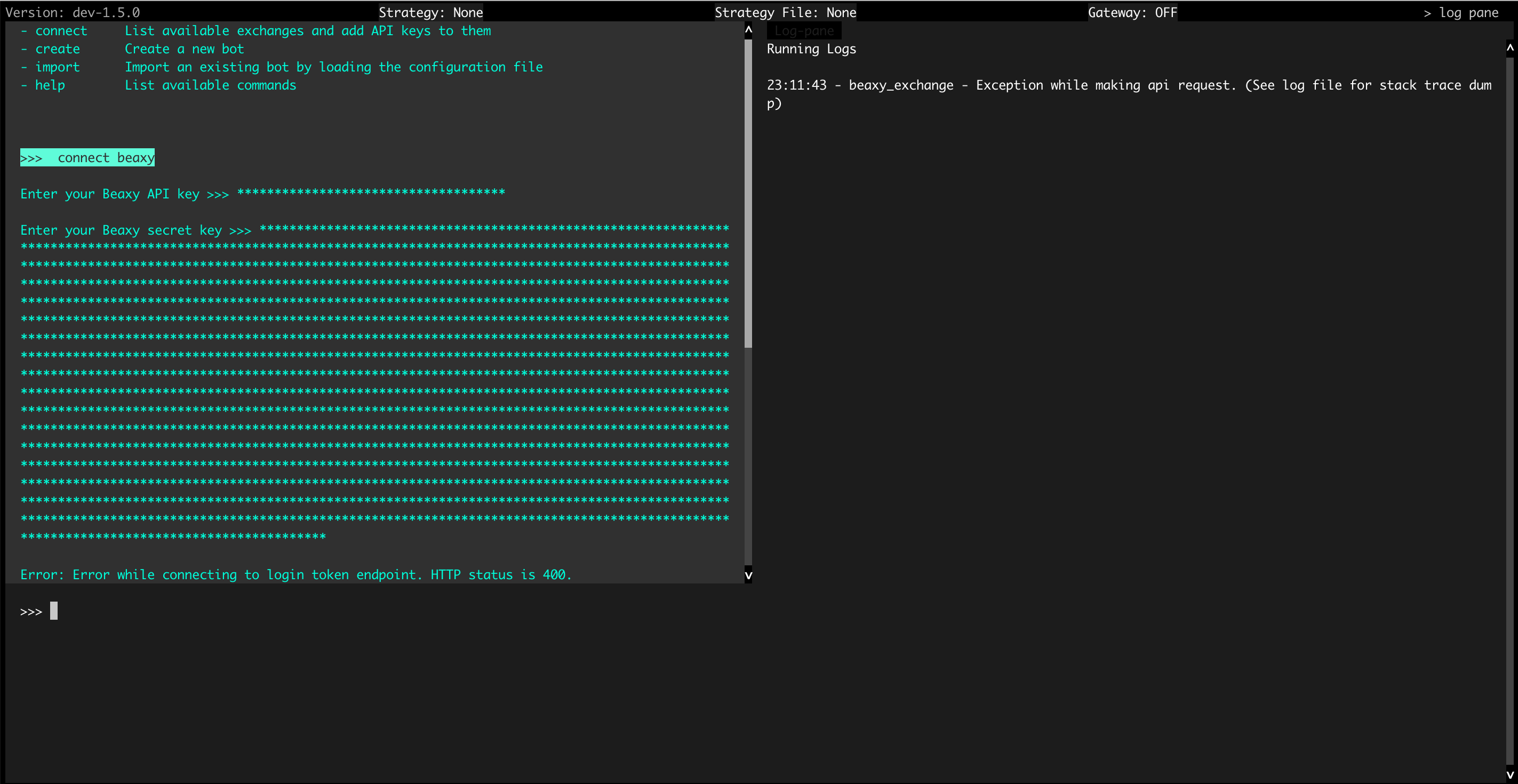Image resolution: width=1518 pixels, height=784 pixels.
Task: Click the Strategy File: None label
Action: click(x=786, y=12)
